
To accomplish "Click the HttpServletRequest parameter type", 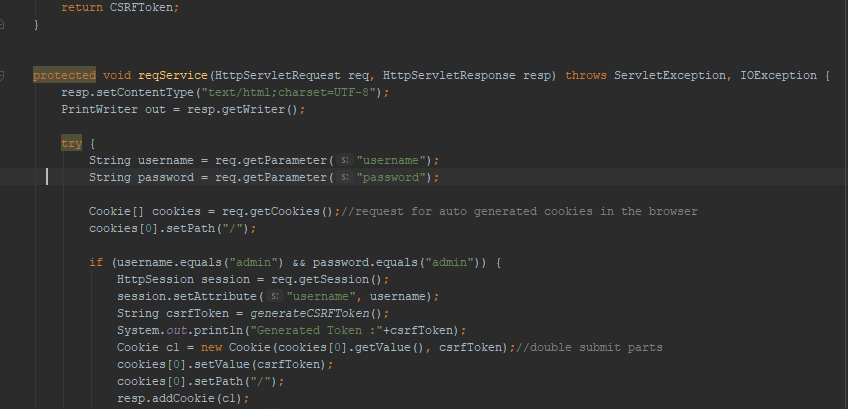I will (x=278, y=75).
